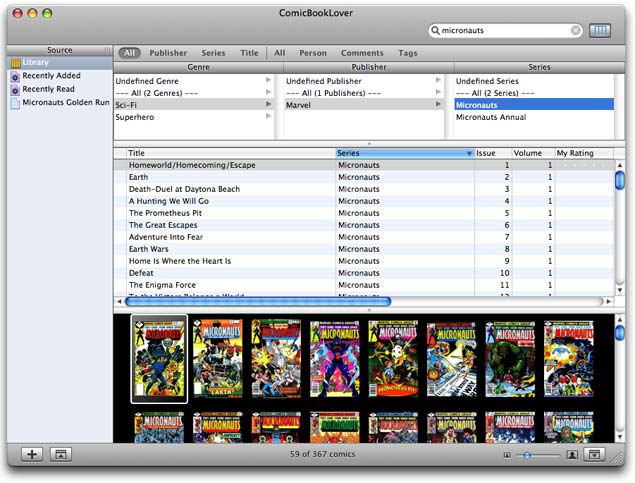Click into the micronauts search field
This screenshot has width=635, height=483.
pyautogui.click(x=505, y=30)
